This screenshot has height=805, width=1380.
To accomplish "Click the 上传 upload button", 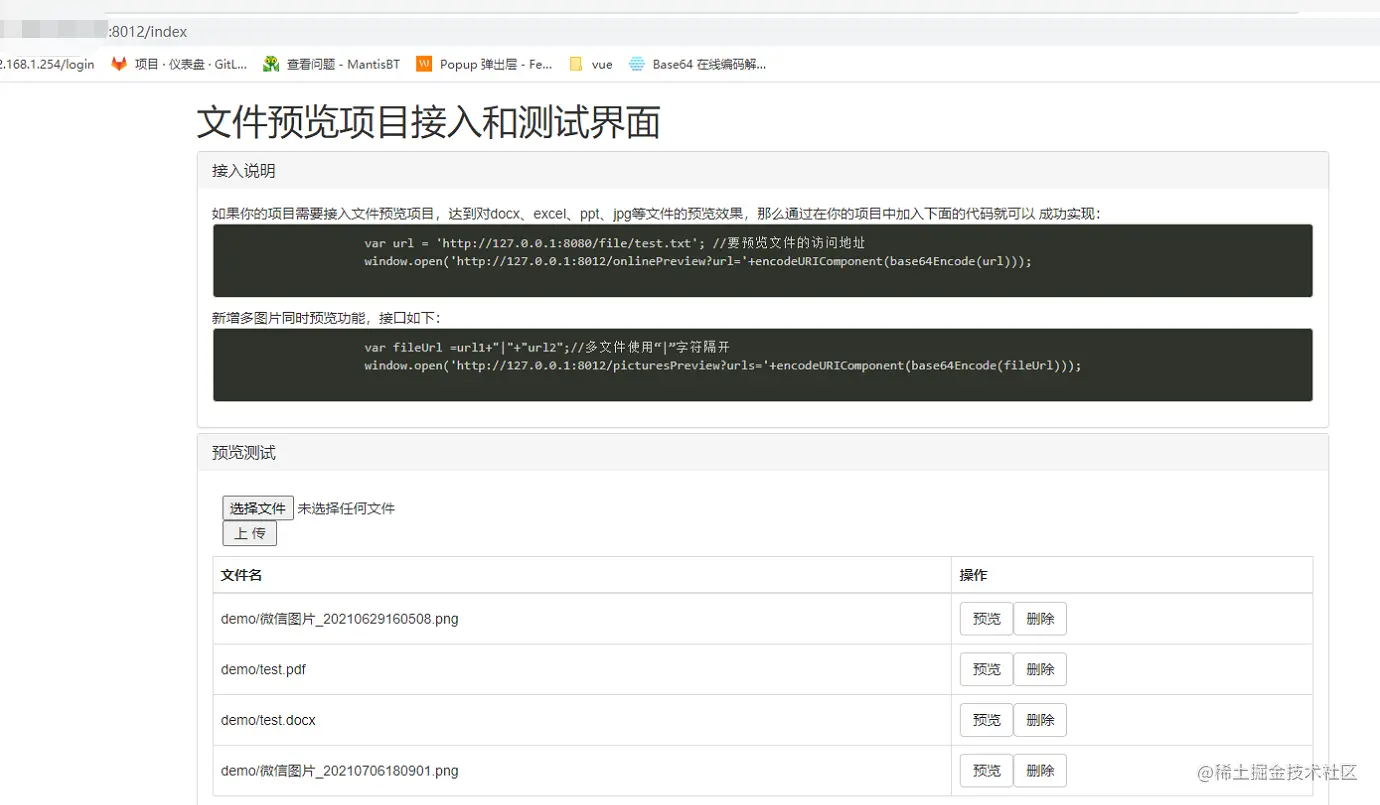I will pos(249,534).
